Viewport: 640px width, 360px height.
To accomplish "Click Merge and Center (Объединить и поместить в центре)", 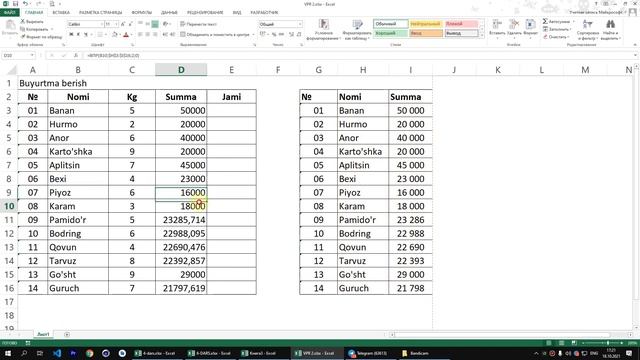I will (x=215, y=35).
